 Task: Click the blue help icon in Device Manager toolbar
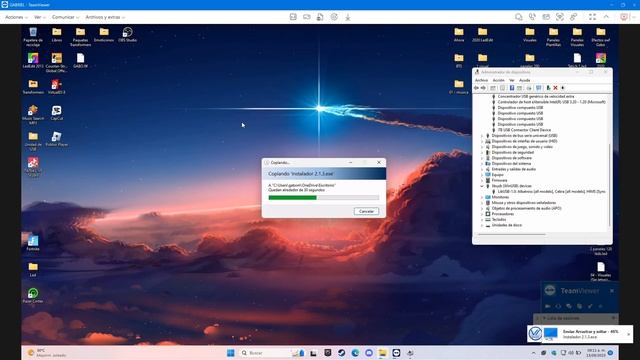click(511, 88)
